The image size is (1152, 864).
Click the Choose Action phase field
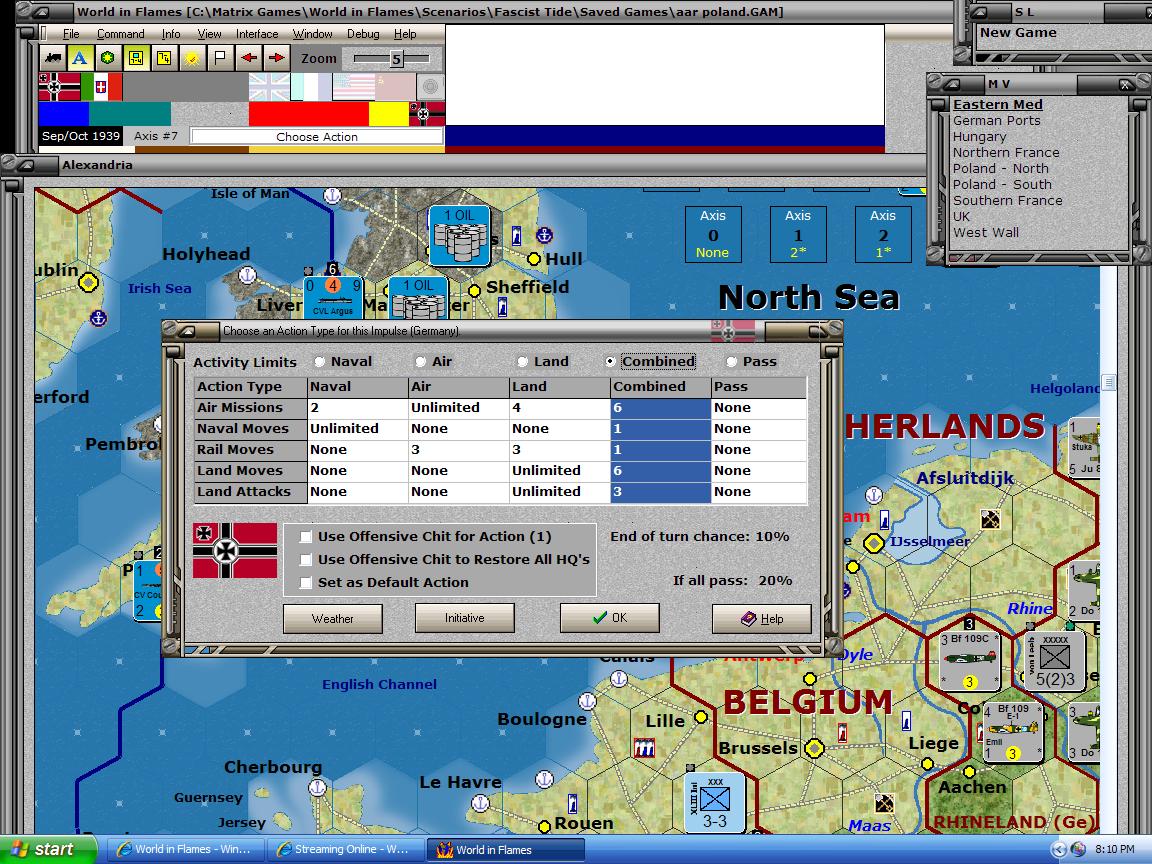click(x=317, y=137)
